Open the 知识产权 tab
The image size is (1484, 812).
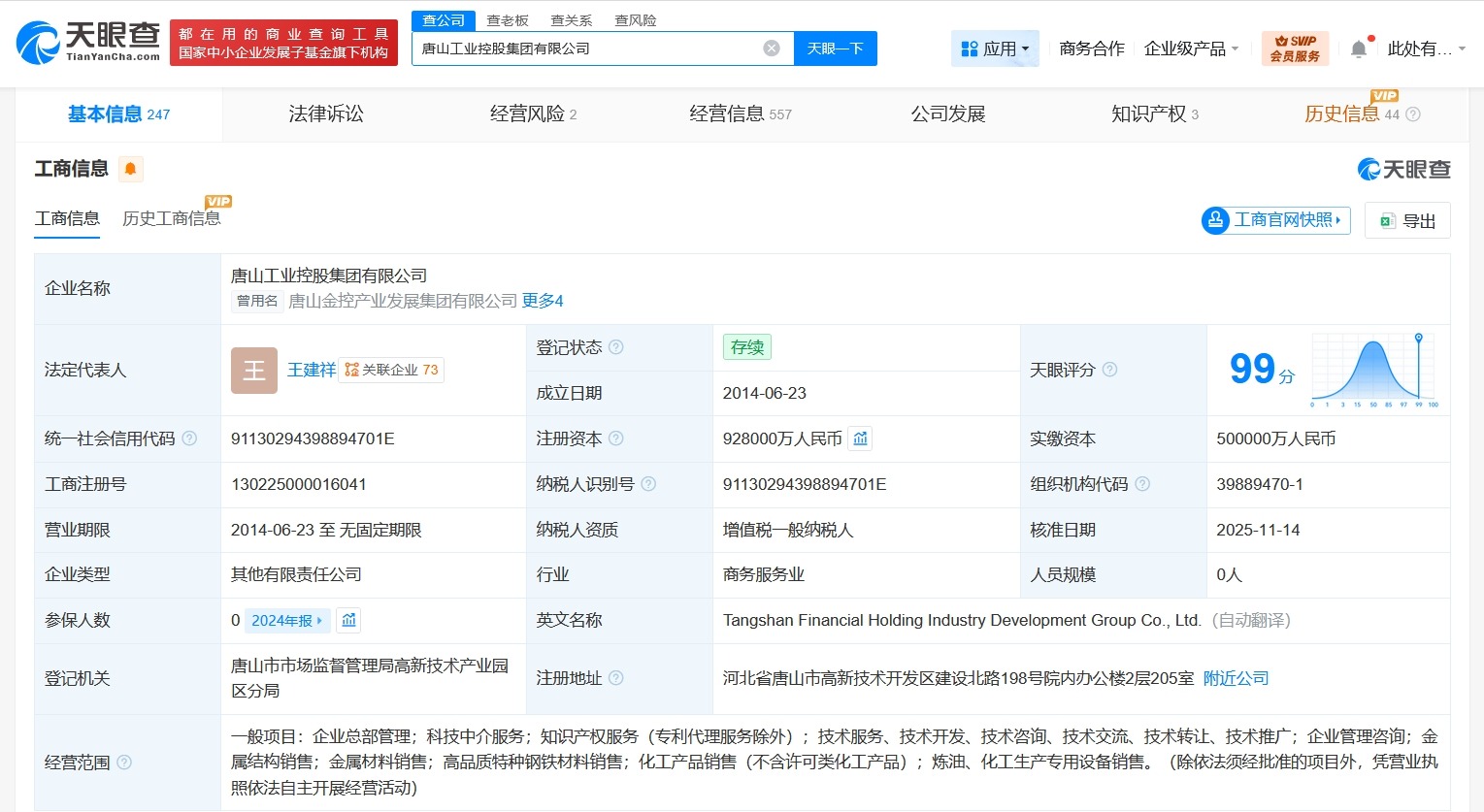[x=1148, y=114]
